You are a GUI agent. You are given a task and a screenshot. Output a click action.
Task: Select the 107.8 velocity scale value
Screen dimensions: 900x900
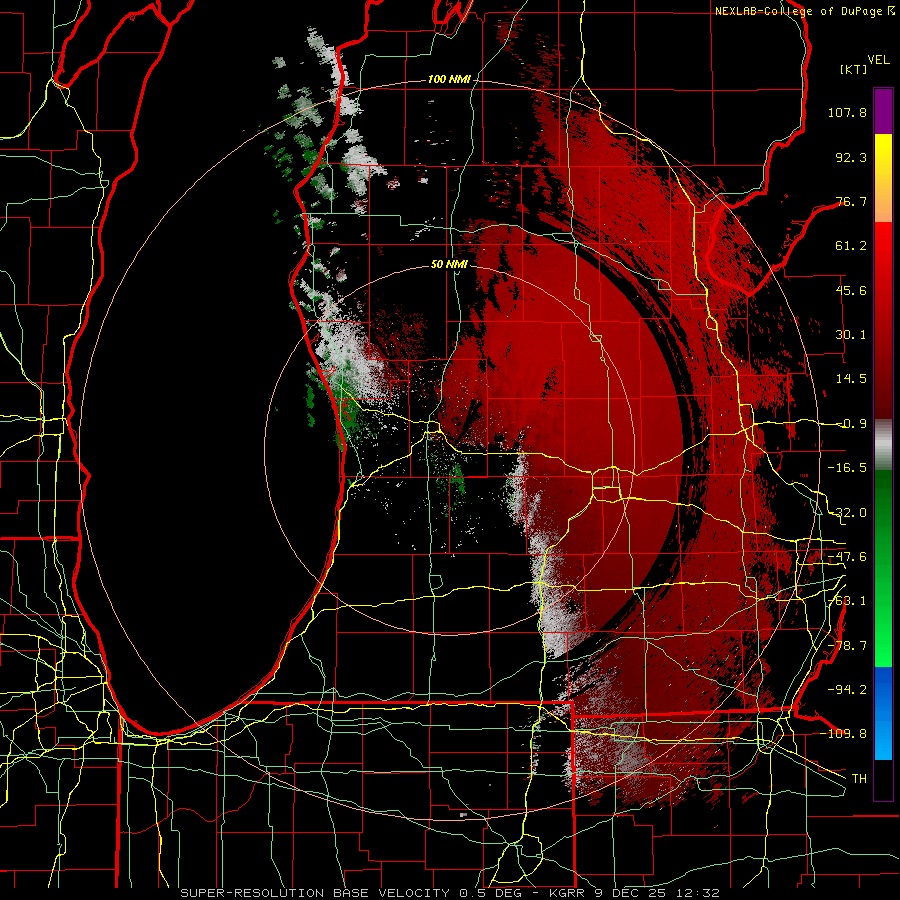coord(847,112)
